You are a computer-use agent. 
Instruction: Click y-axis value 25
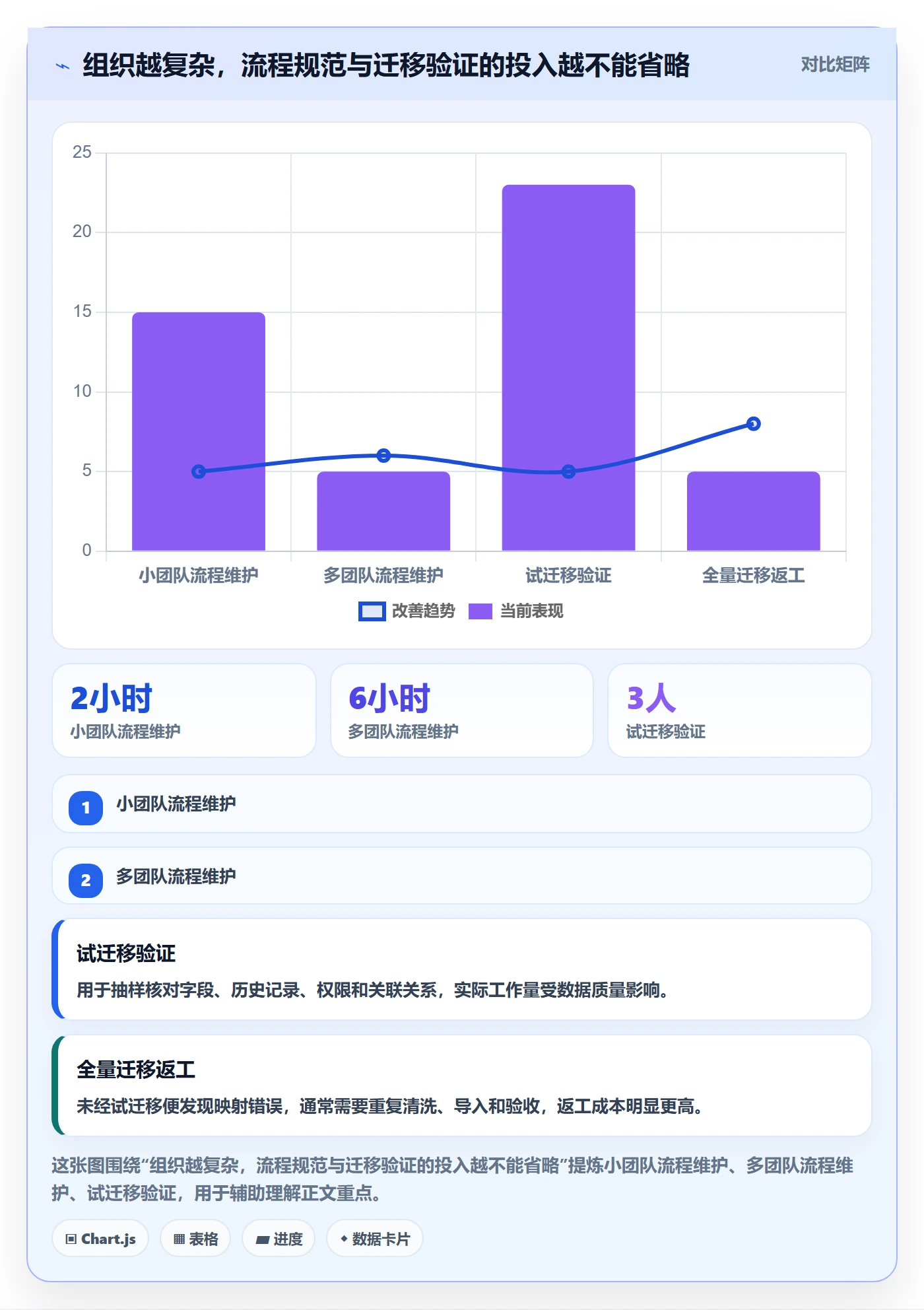coord(82,153)
